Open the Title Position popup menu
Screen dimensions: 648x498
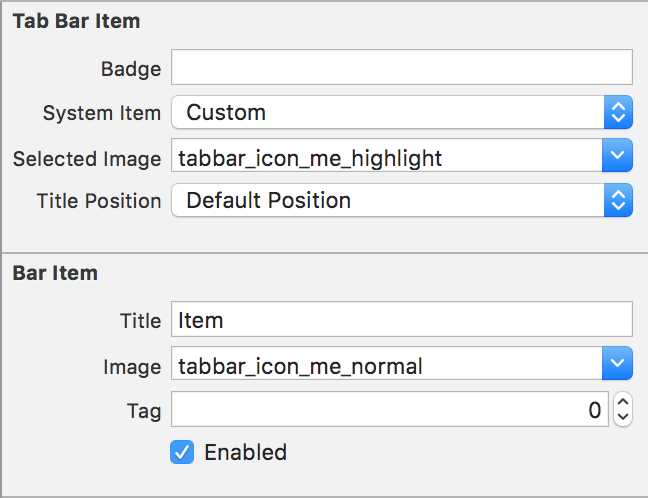pos(402,201)
